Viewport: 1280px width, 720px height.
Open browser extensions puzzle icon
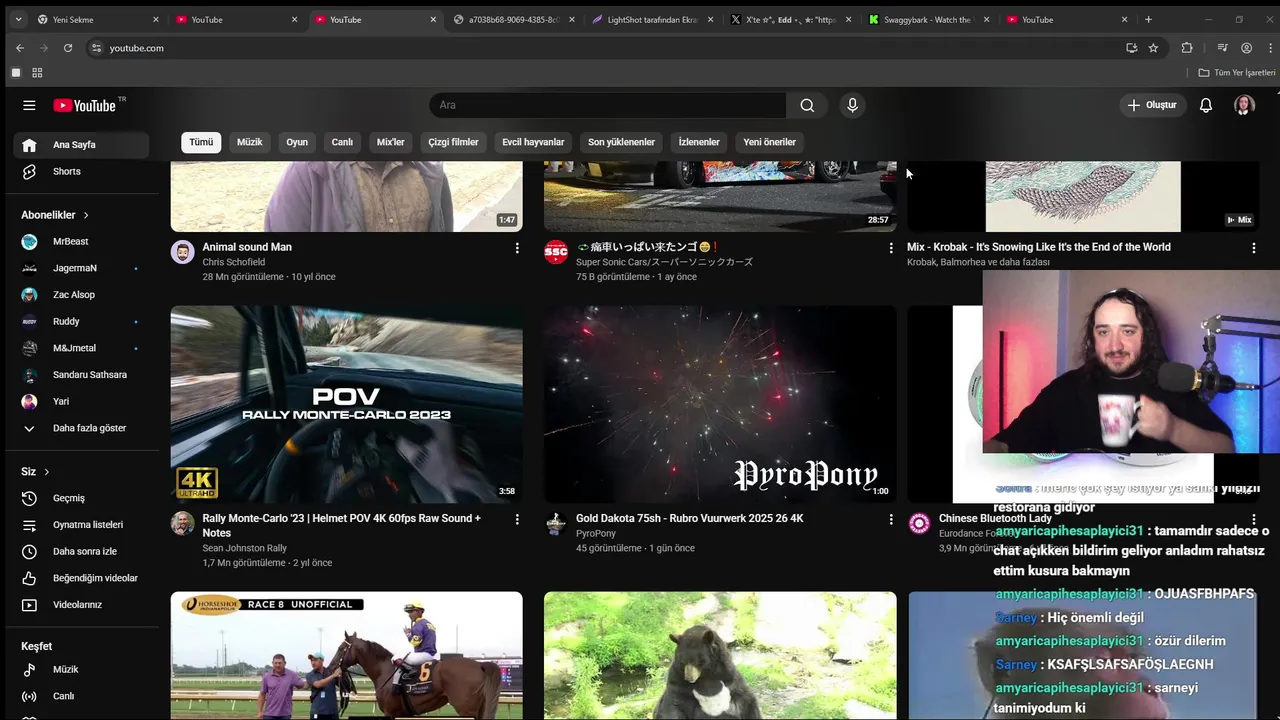pyautogui.click(x=1187, y=48)
